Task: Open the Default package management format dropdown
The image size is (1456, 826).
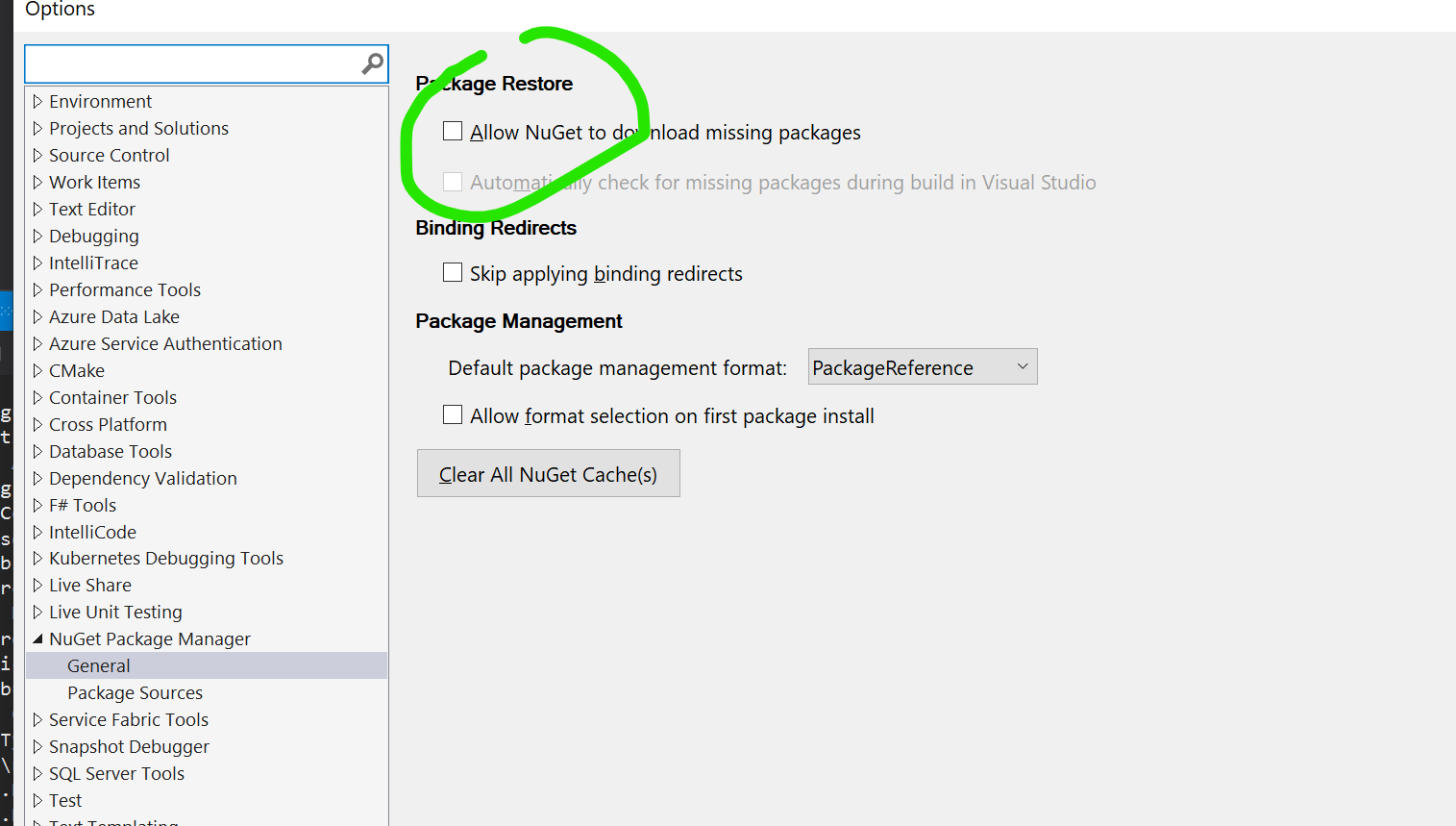Action: click(x=1022, y=366)
